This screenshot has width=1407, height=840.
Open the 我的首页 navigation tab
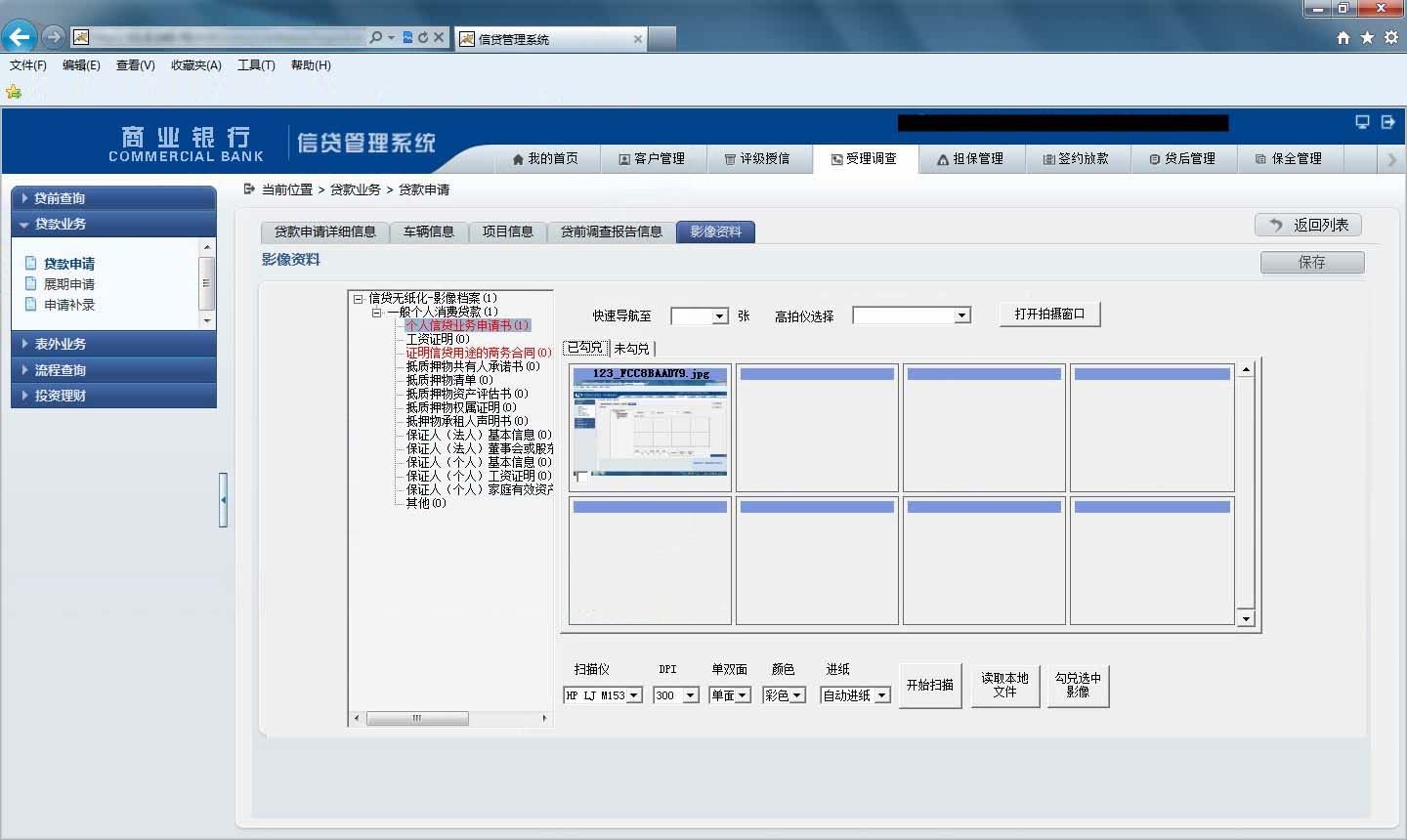(545, 158)
